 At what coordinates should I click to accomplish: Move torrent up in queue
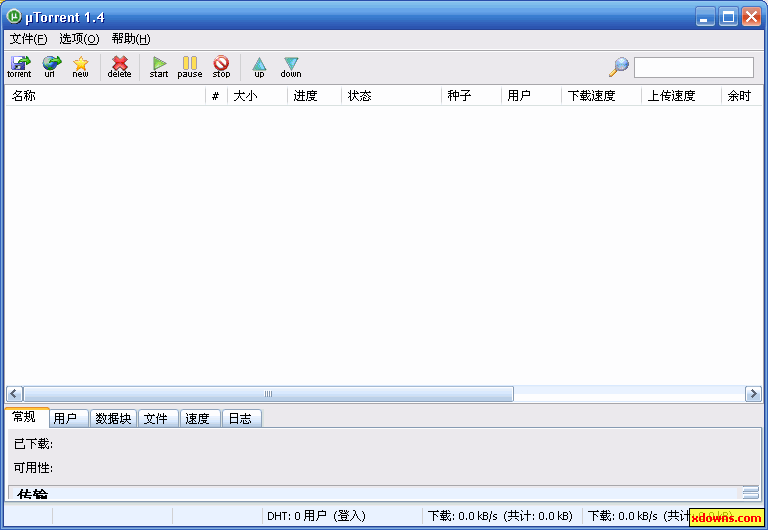[x=259, y=67]
